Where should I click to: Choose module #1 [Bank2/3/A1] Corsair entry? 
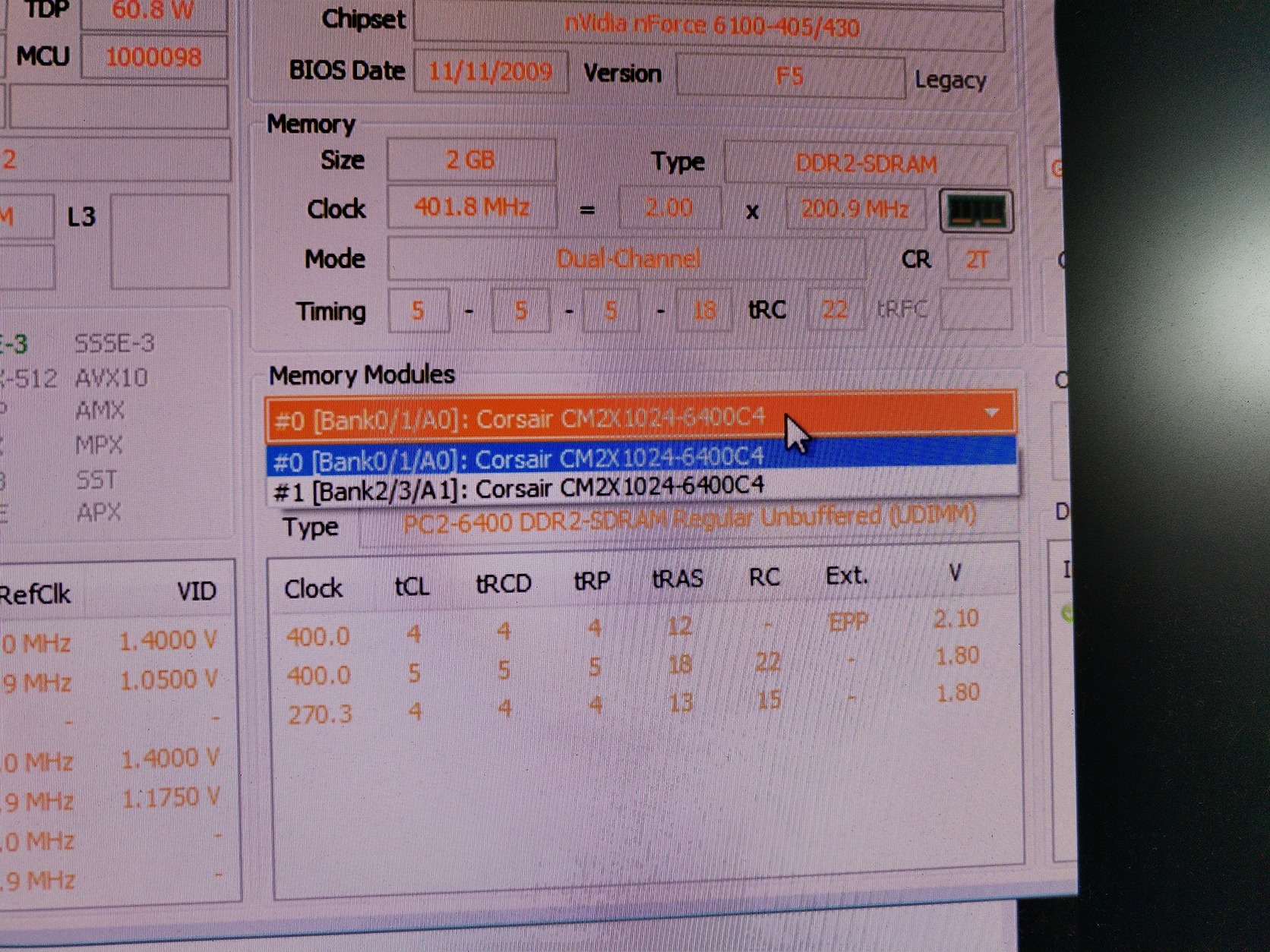coord(643,488)
